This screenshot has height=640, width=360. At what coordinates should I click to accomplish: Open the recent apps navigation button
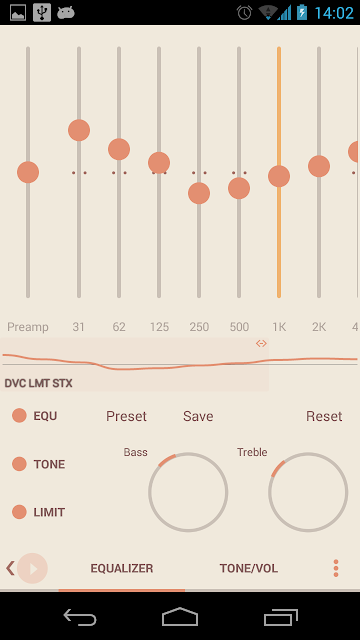280,616
